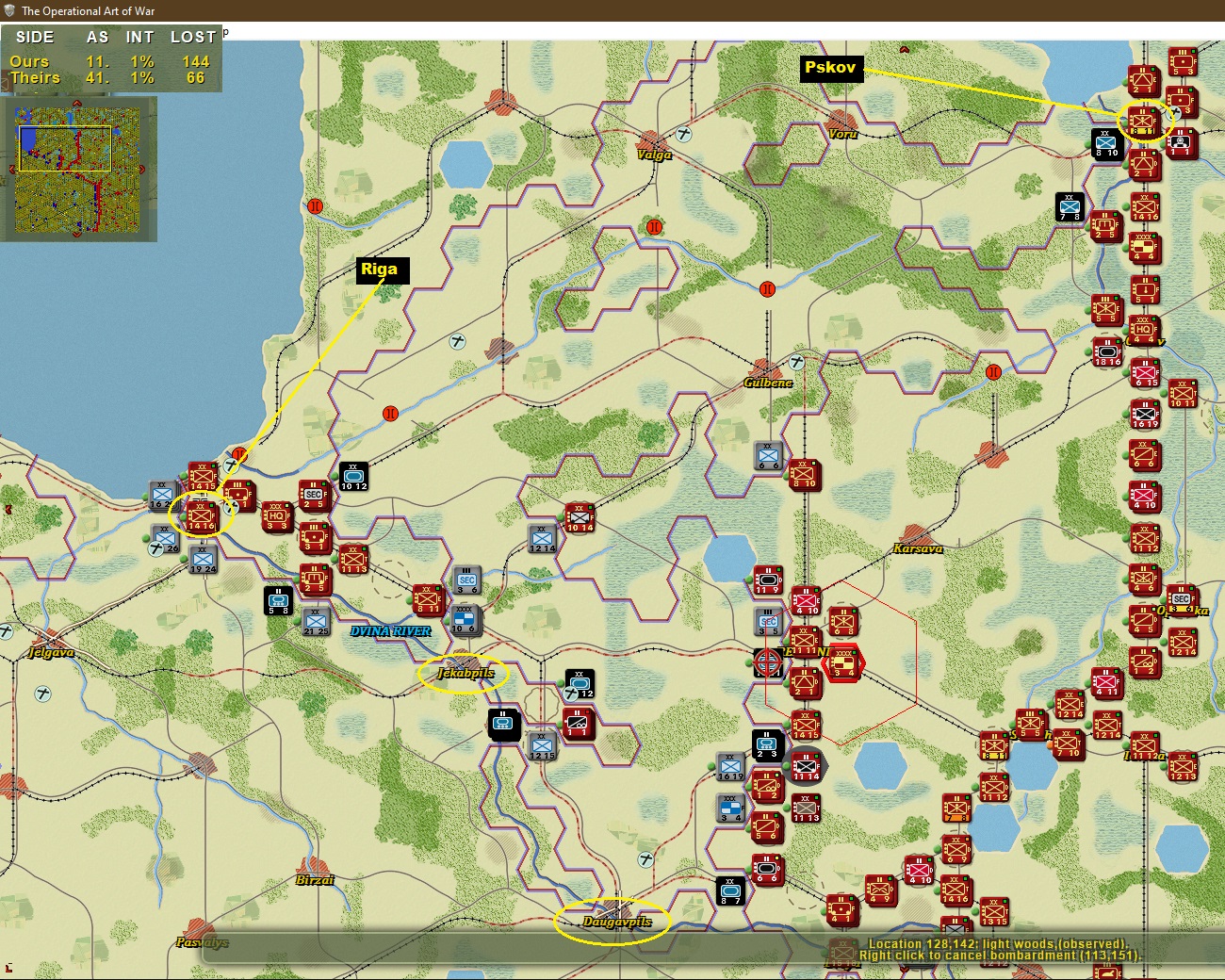Select the gray XXX corps unit 3 4

click(730, 808)
